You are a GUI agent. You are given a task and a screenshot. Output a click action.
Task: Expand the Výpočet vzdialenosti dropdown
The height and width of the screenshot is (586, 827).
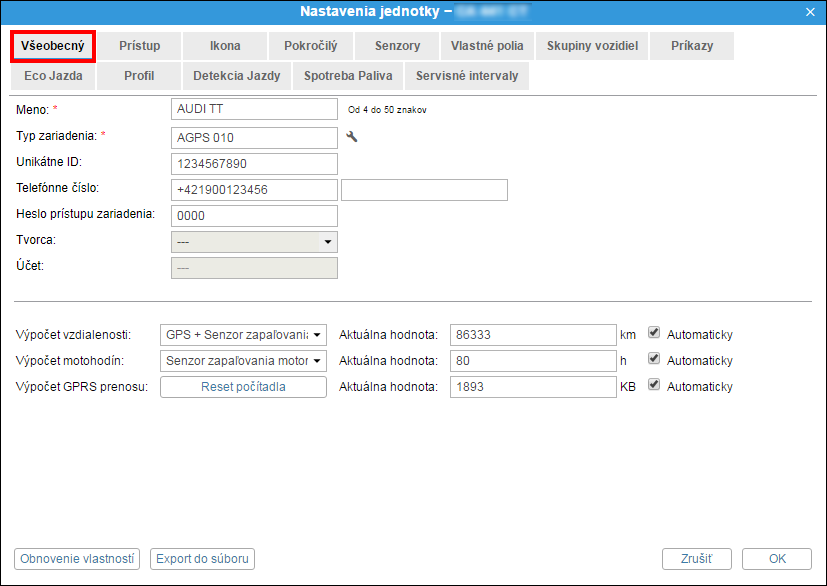[x=243, y=335]
